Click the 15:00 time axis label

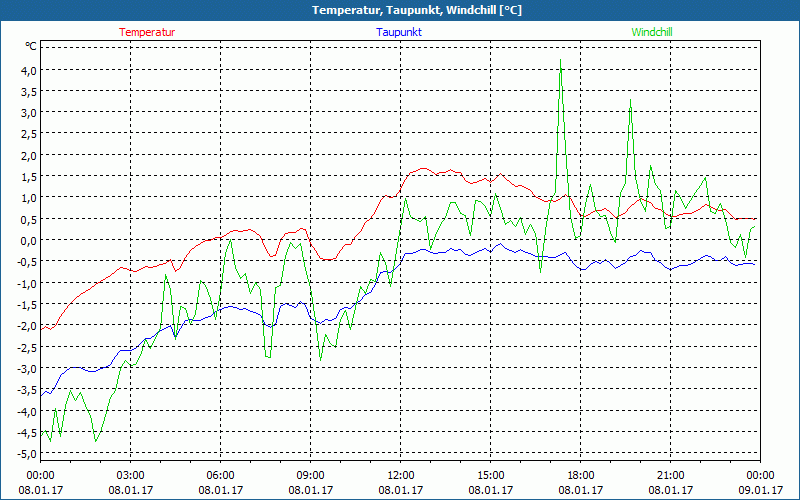[x=491, y=476]
